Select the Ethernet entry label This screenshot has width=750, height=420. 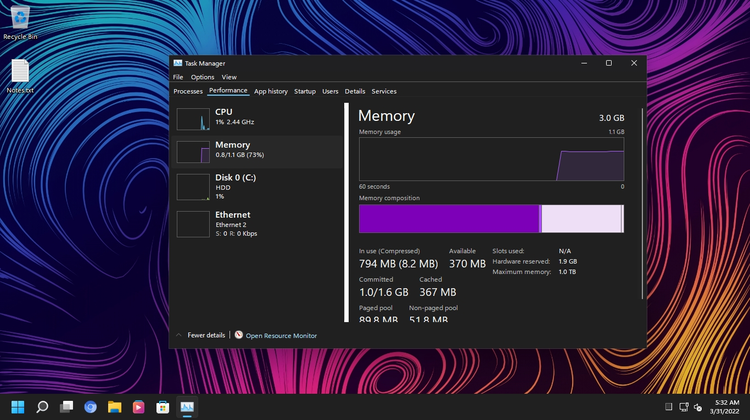click(232, 215)
